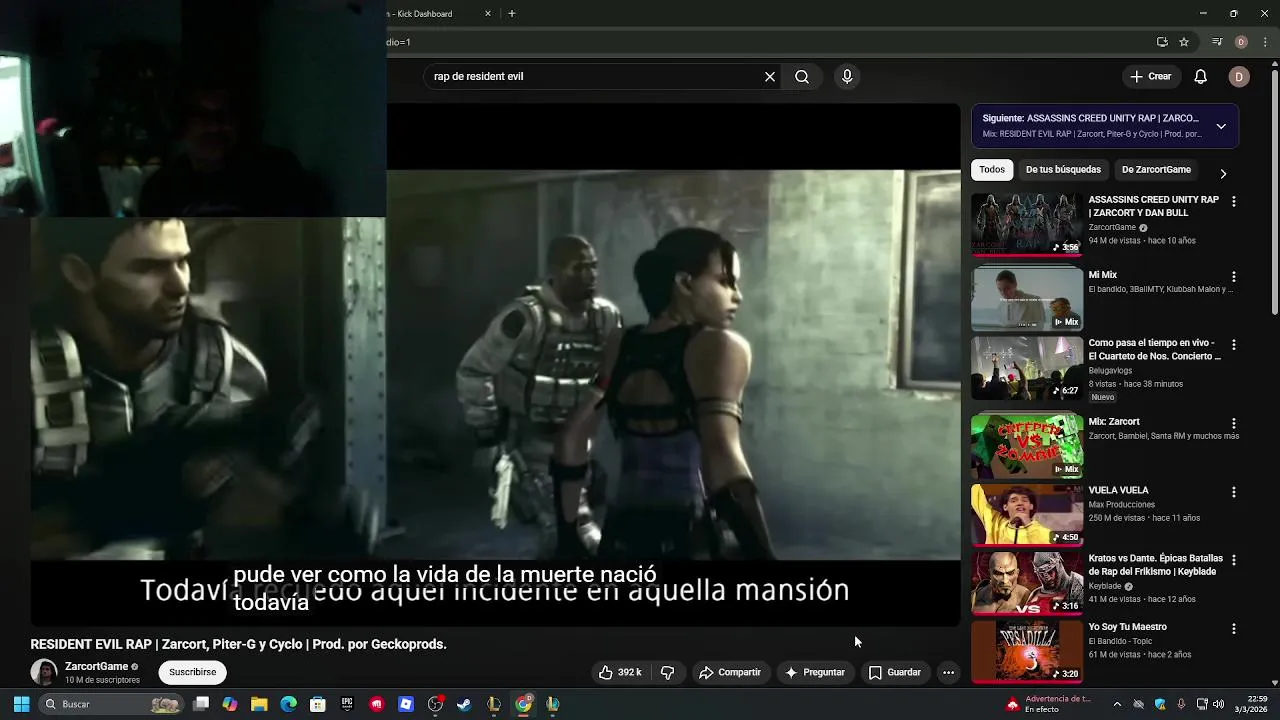Screen dimensions: 1280x720
Task: Subscribe to ZarcortGame channel
Action: click(192, 672)
